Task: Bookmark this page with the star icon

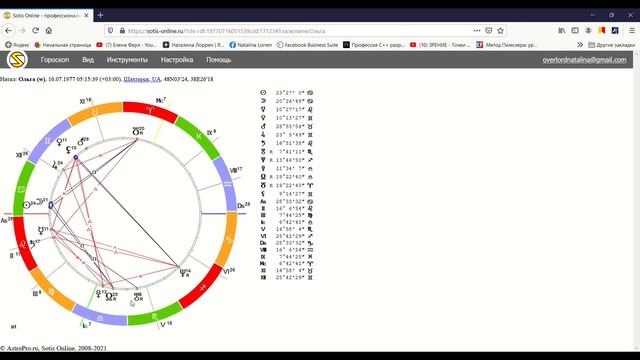Action: tap(500, 31)
